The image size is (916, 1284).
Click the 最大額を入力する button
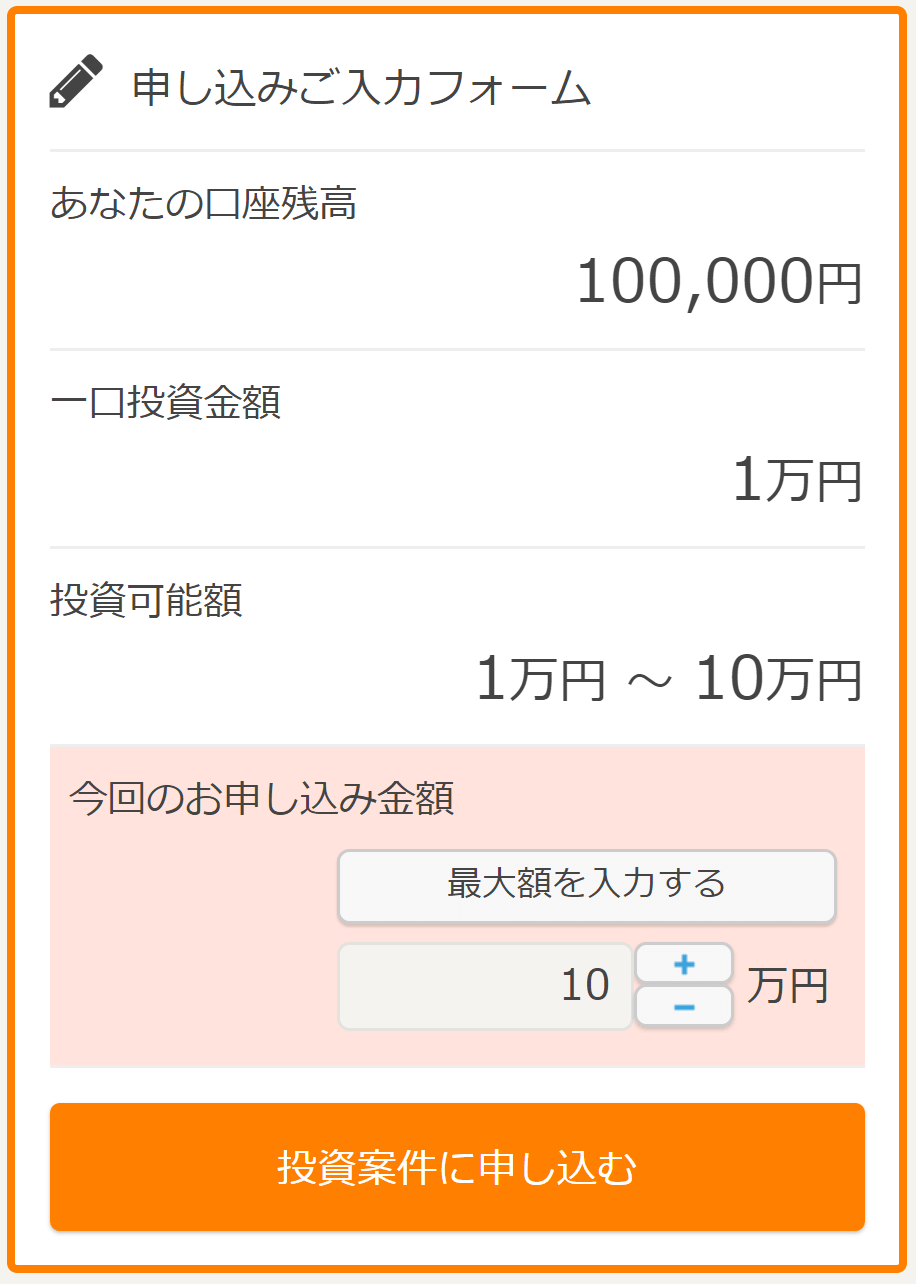point(587,886)
